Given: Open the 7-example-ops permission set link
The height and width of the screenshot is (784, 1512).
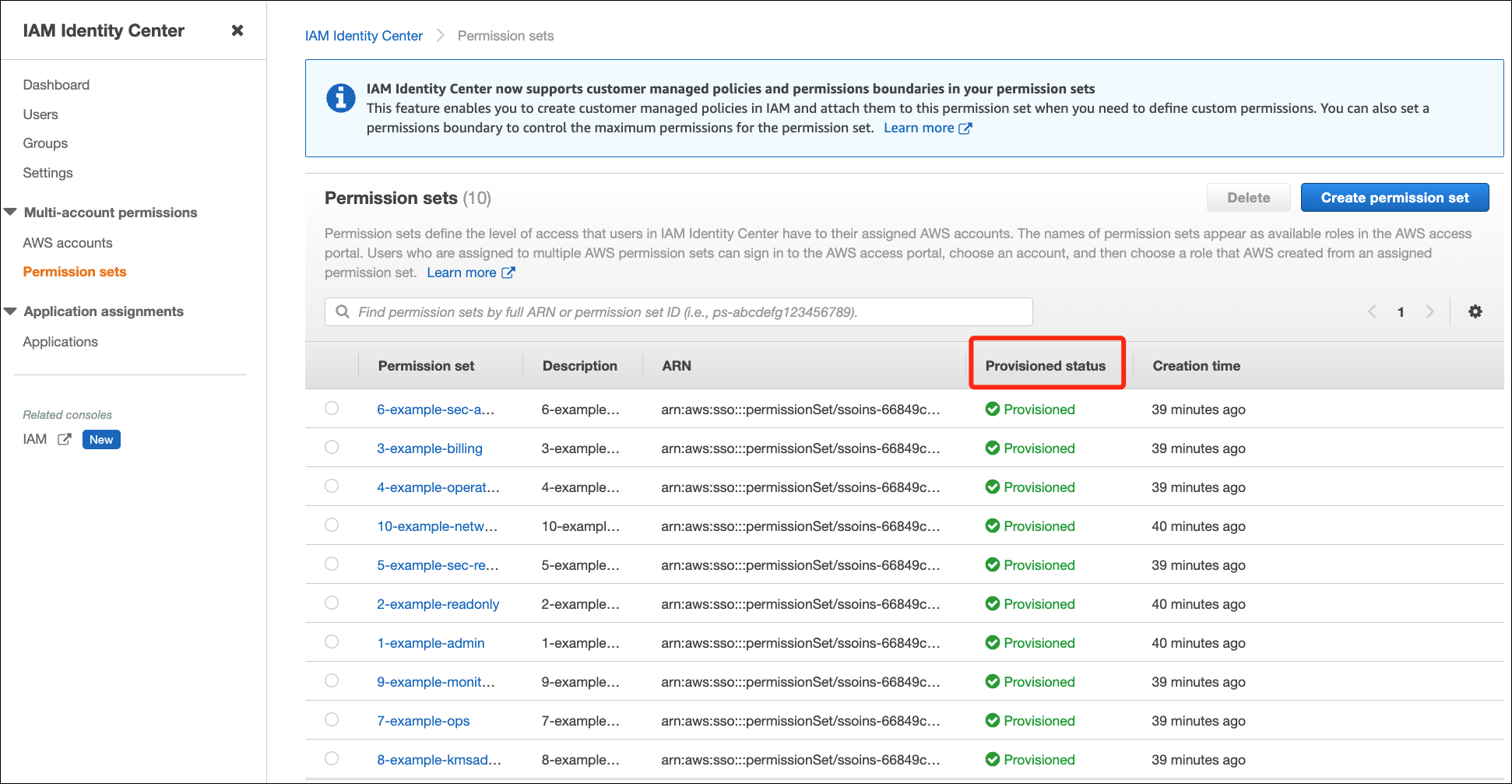Looking at the screenshot, I should [424, 721].
